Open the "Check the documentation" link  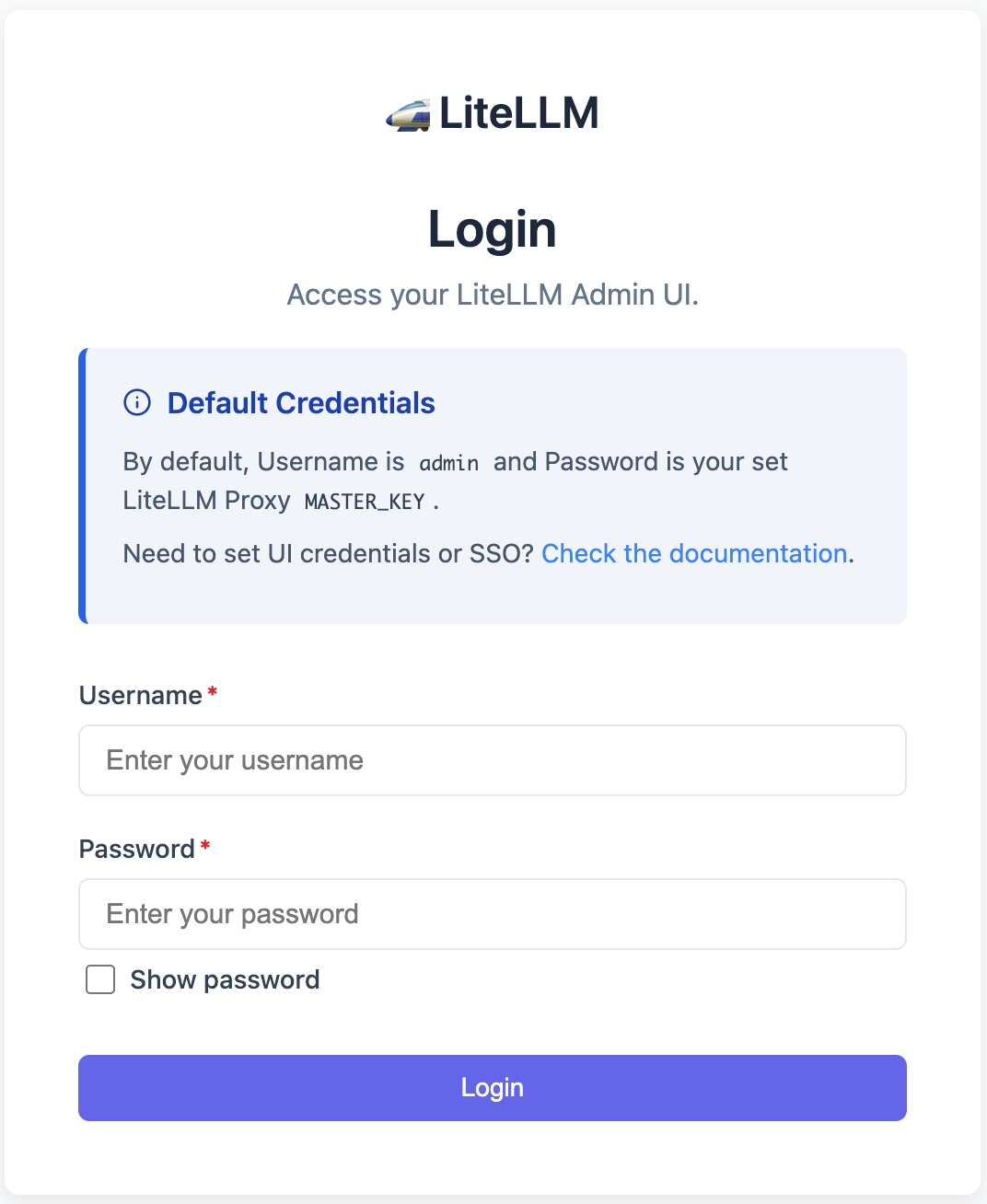coord(694,553)
